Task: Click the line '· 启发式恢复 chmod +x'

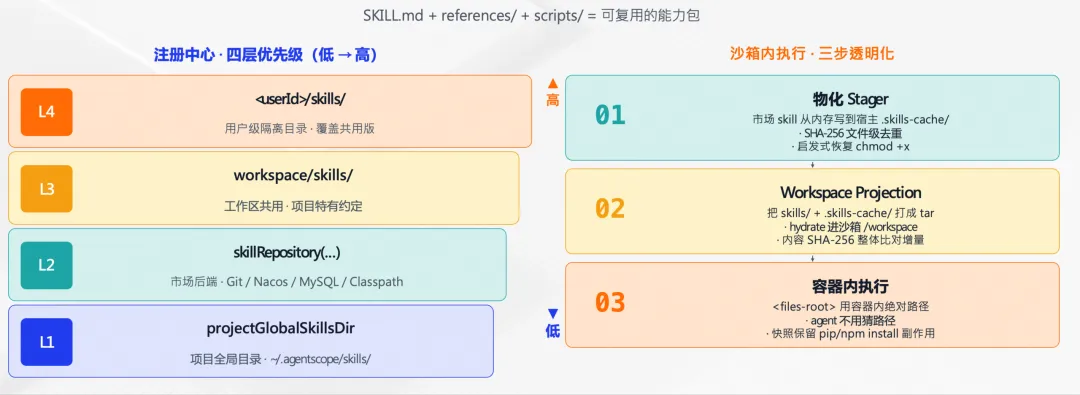Action: (851, 147)
